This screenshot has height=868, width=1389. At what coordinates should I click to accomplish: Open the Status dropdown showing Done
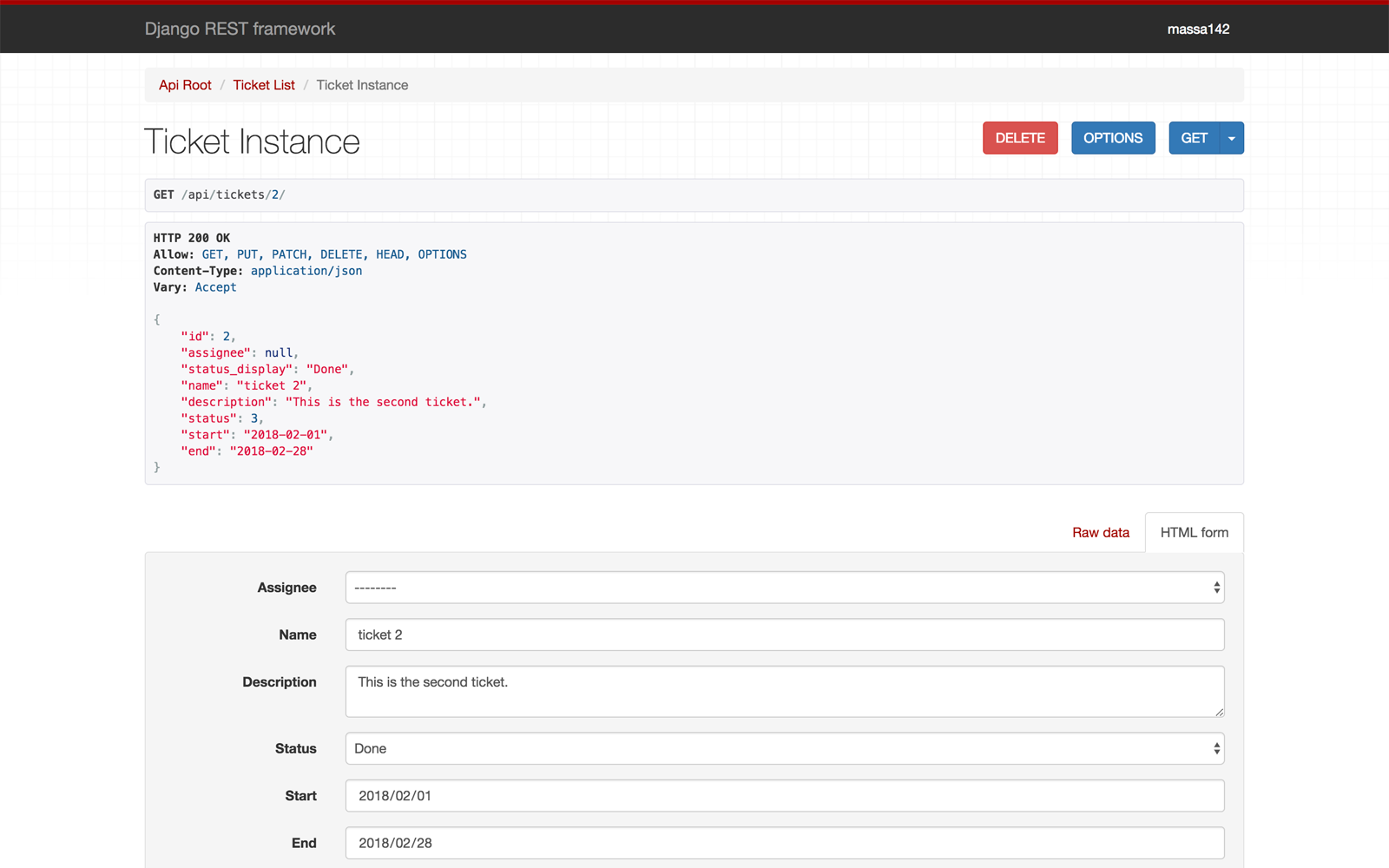tap(785, 748)
